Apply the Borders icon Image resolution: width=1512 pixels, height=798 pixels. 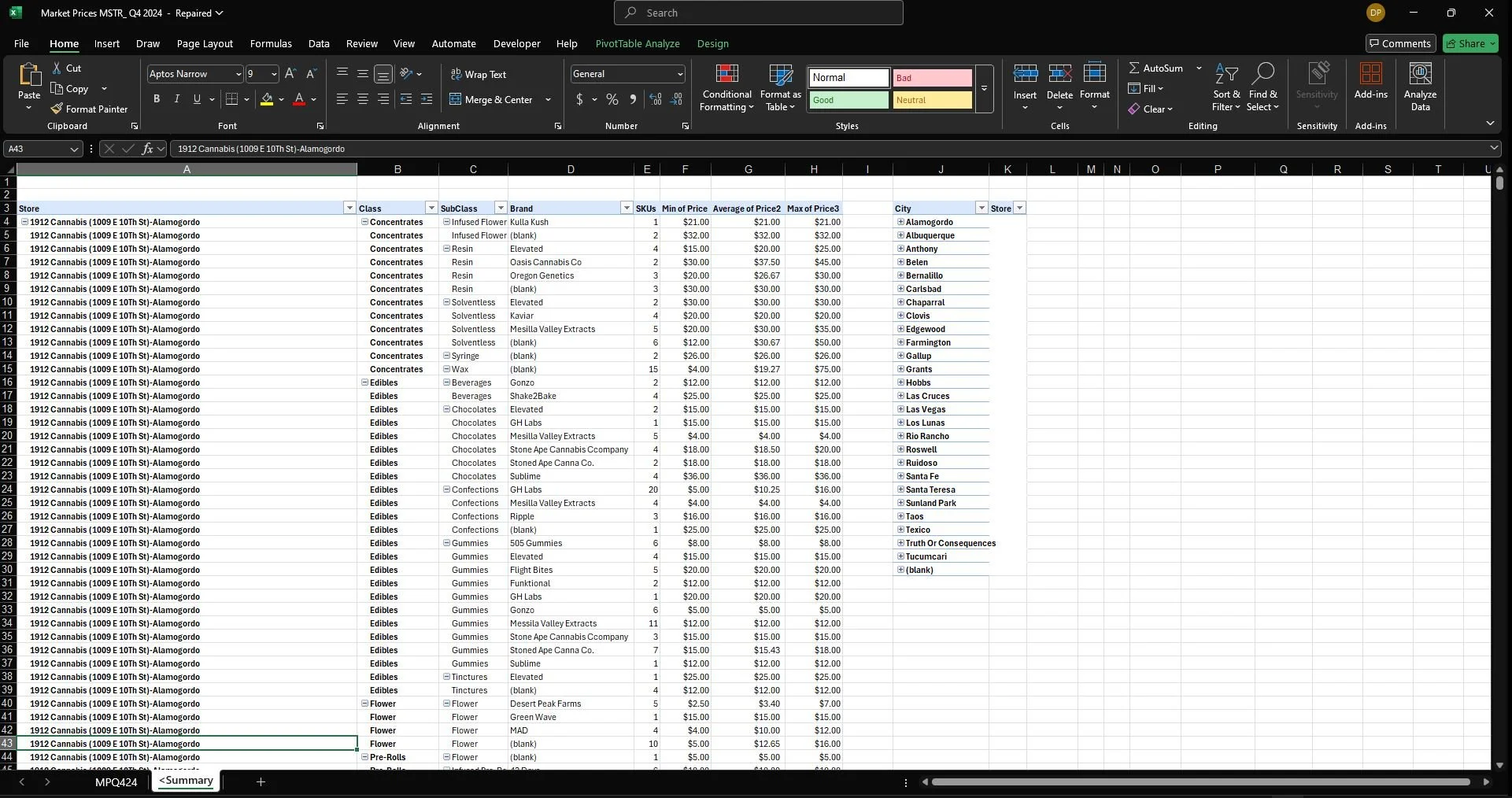coord(231,99)
